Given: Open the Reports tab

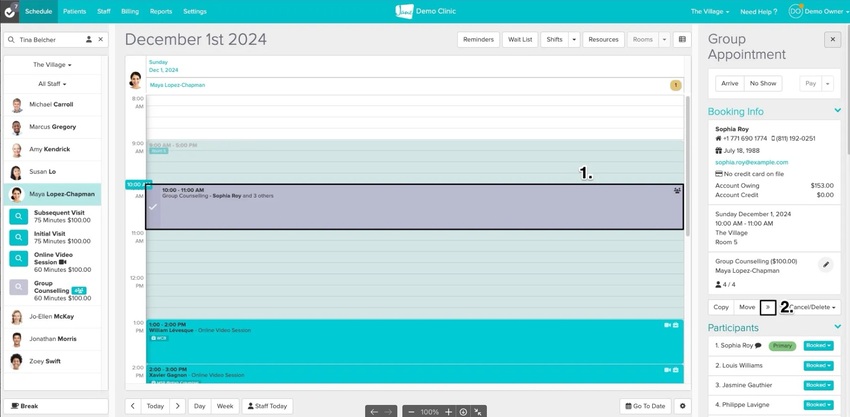Looking at the screenshot, I should click(x=161, y=11).
